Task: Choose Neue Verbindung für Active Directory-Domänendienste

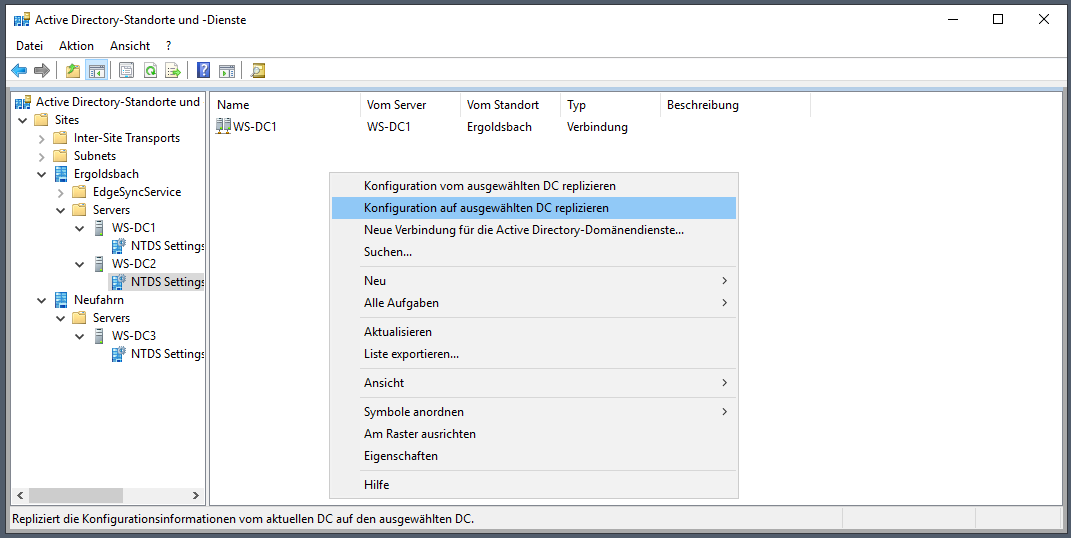Action: coord(533,230)
